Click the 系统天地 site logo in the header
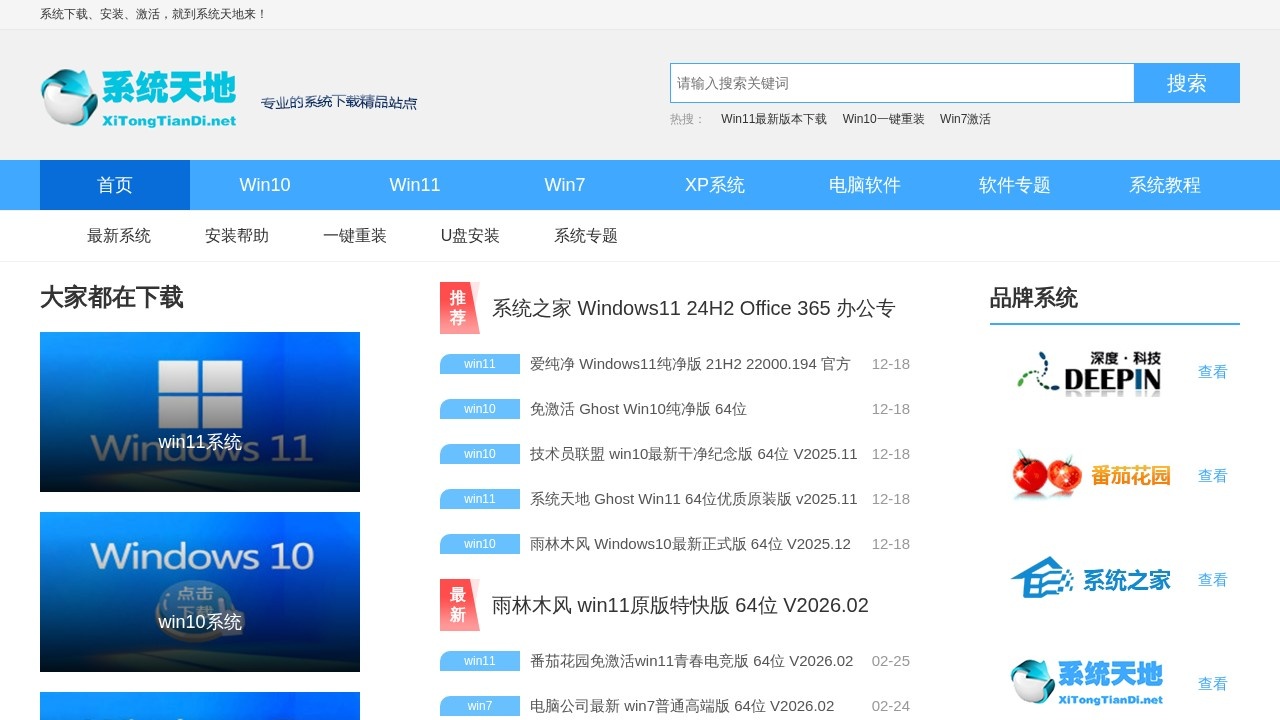The width and height of the screenshot is (1280, 720). click(x=139, y=98)
